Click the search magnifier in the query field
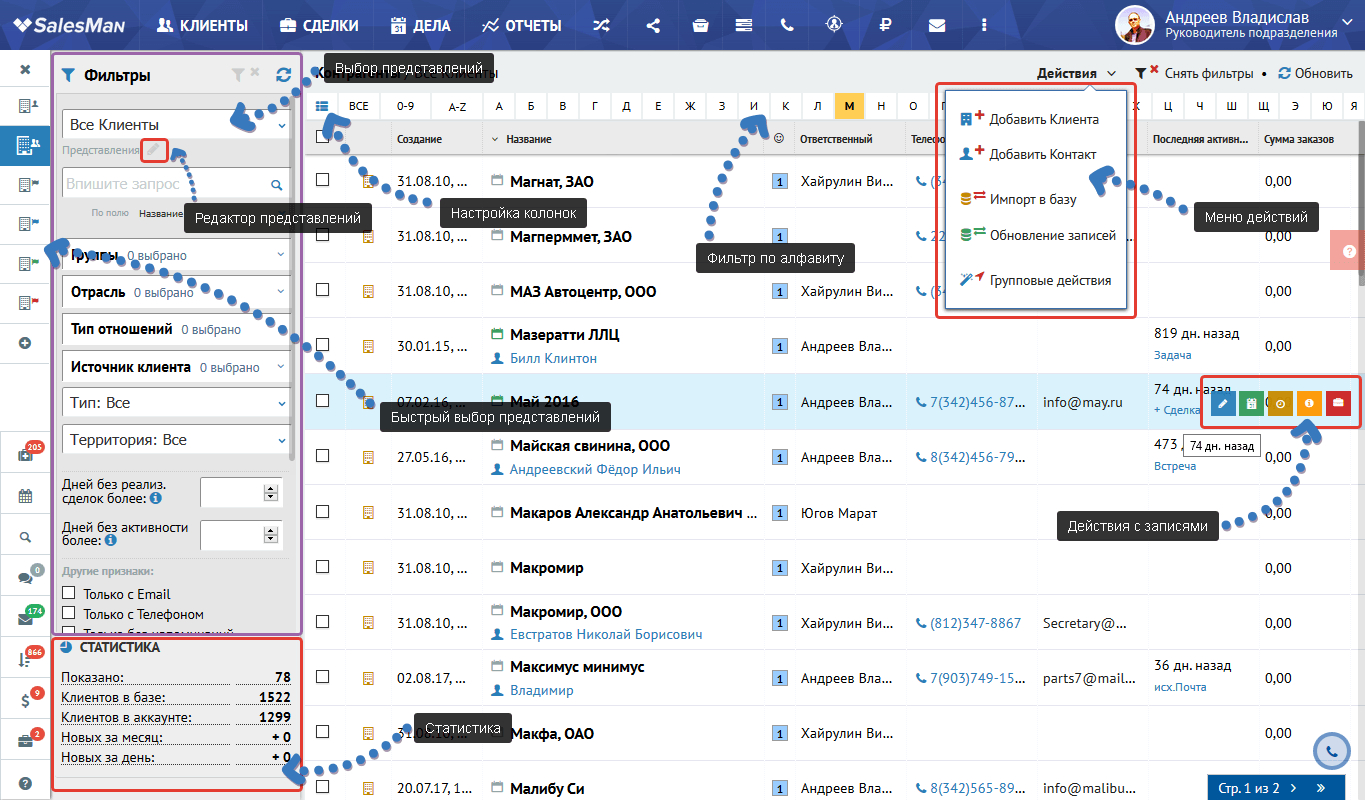Image resolution: width=1365 pixels, height=800 pixels. pos(277,184)
